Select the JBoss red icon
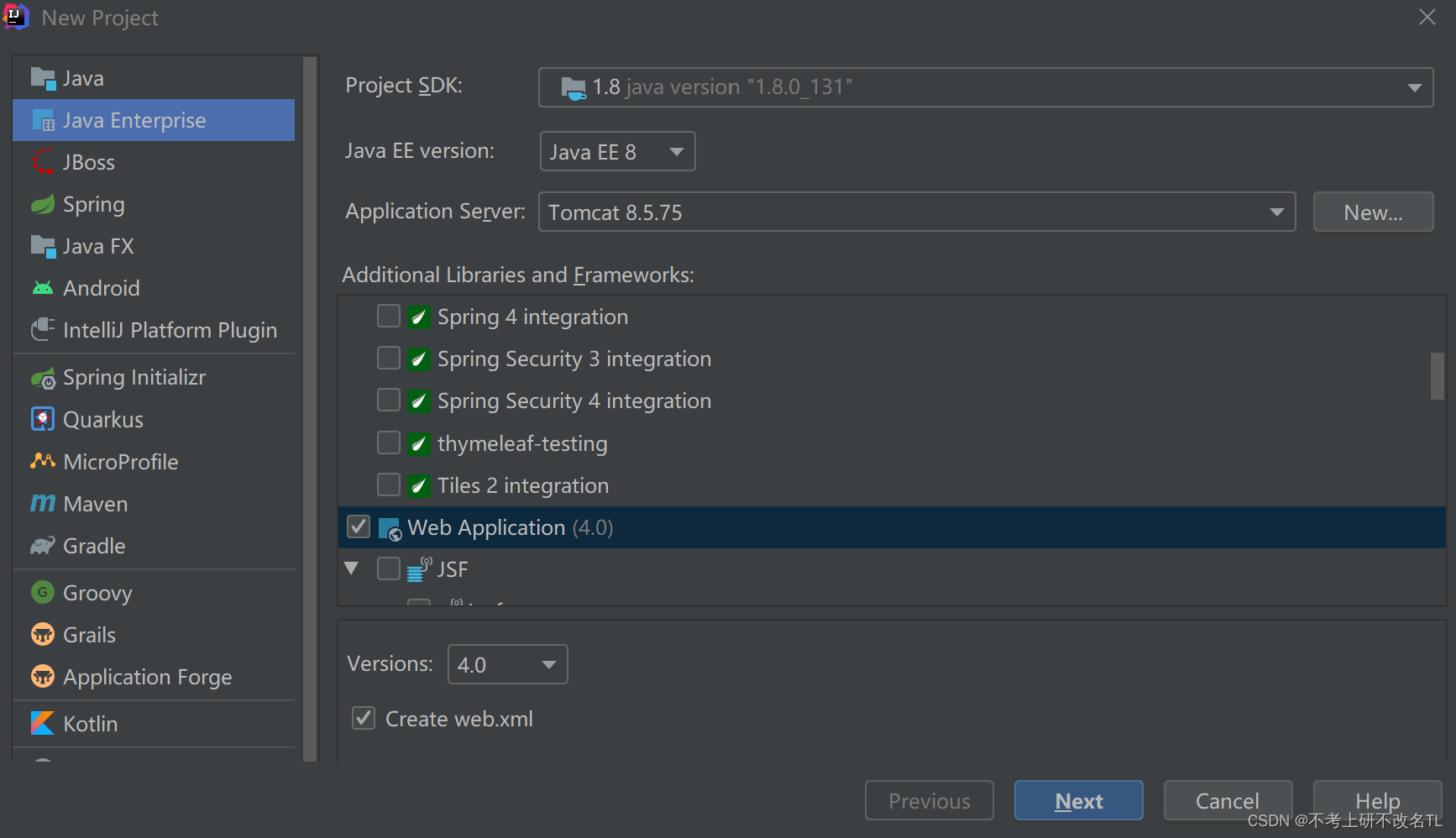The width and height of the screenshot is (1456, 838). (43, 162)
